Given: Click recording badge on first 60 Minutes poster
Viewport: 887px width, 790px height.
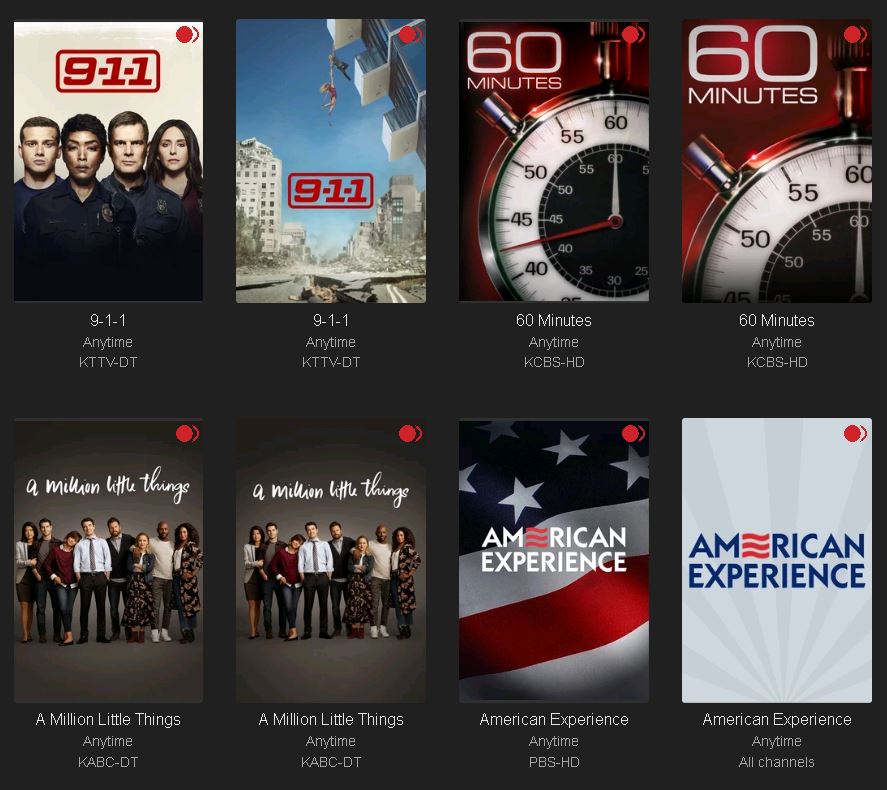Looking at the screenshot, I should pyautogui.click(x=632, y=34).
